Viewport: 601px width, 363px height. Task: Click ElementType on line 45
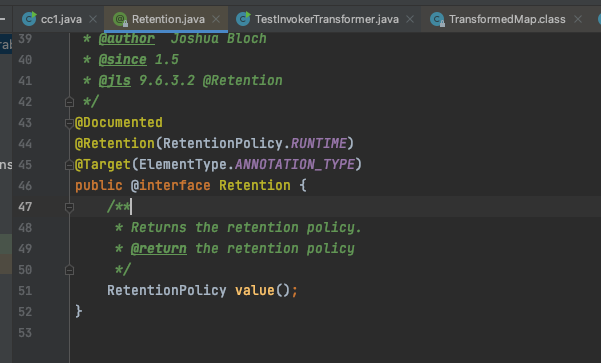point(183,164)
